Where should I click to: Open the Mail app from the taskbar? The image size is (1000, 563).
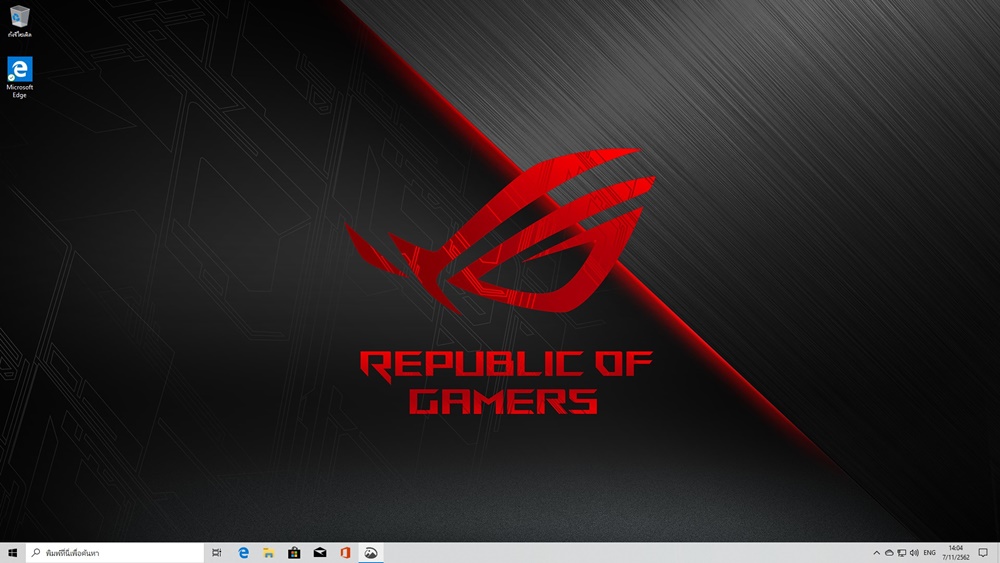click(x=320, y=553)
